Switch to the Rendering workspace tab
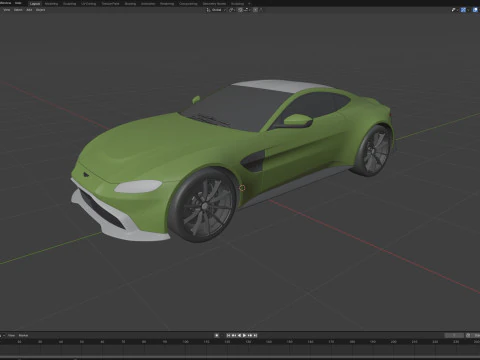The image size is (480, 360). tap(167, 4)
